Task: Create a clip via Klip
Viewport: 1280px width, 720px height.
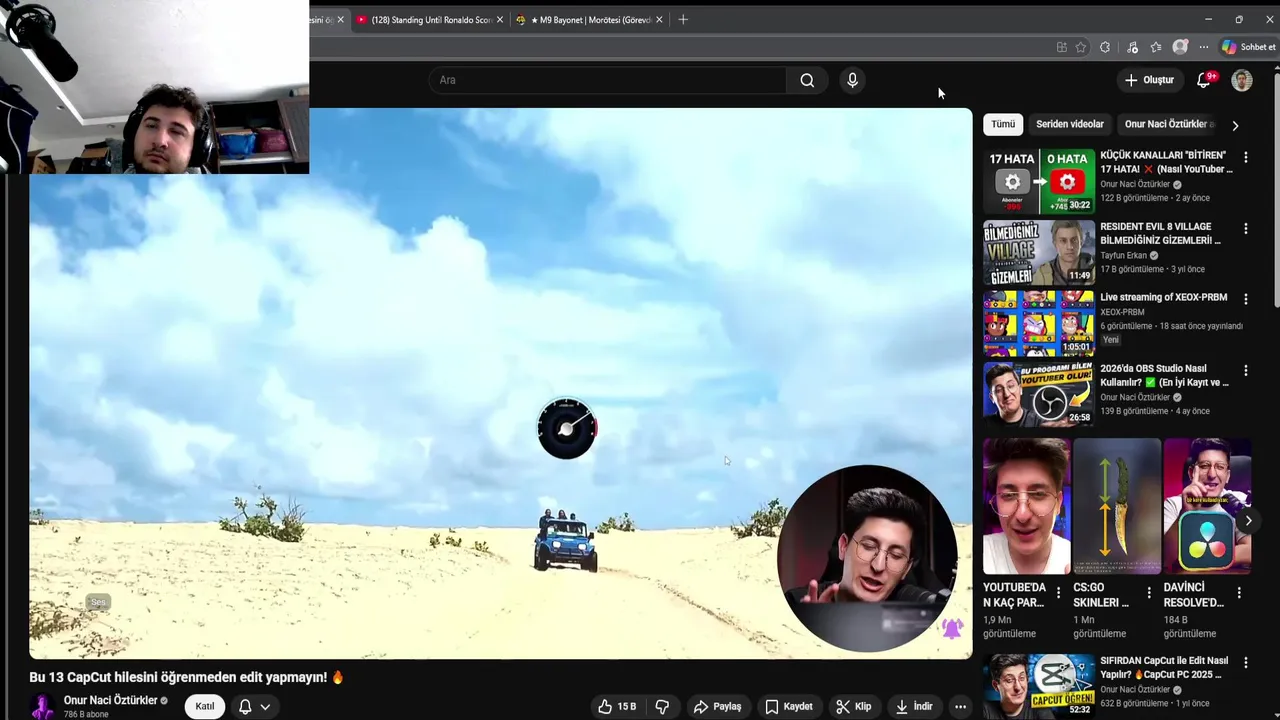Action: click(853, 707)
